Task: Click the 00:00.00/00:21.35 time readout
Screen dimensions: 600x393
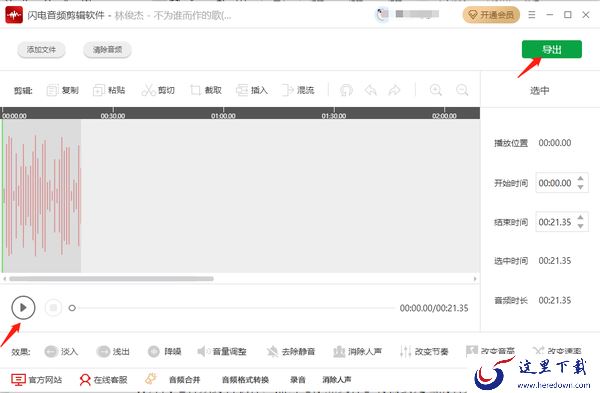Action: tap(434, 308)
